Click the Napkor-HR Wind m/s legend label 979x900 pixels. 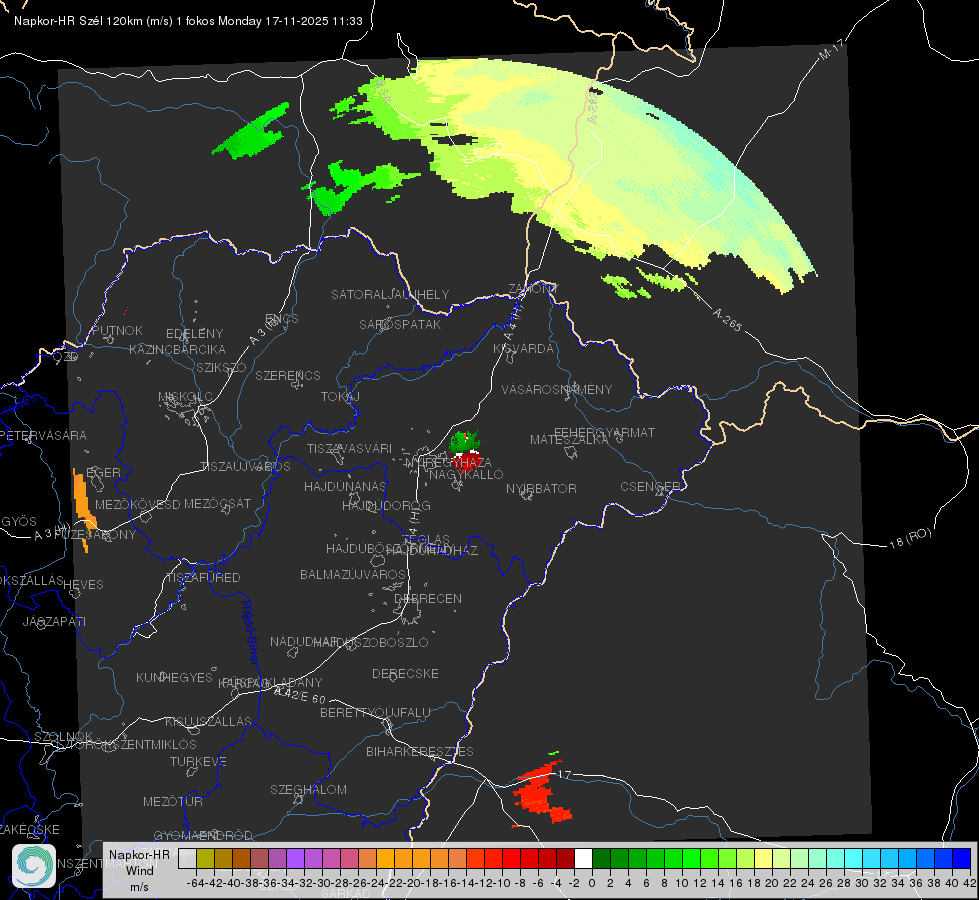coord(139,870)
